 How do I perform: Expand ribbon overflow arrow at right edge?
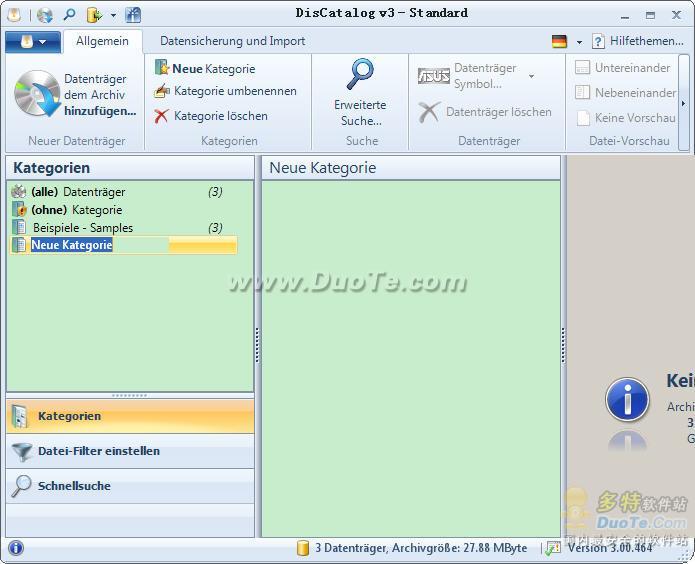(x=683, y=103)
